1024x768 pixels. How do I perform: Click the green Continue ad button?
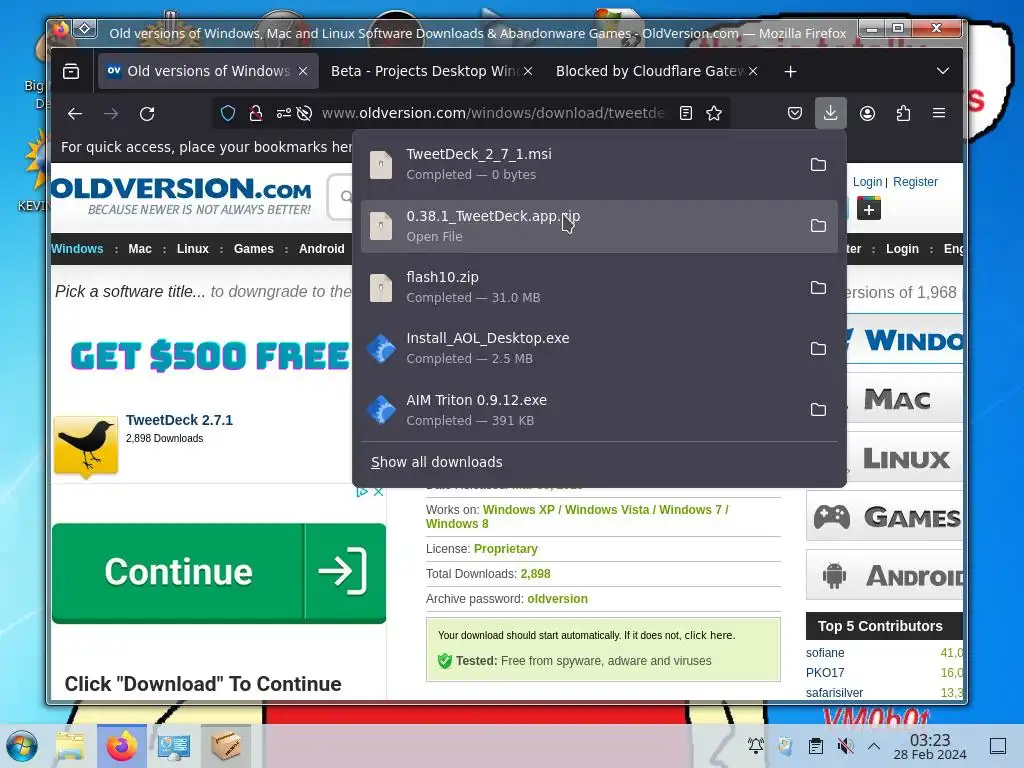(x=219, y=573)
